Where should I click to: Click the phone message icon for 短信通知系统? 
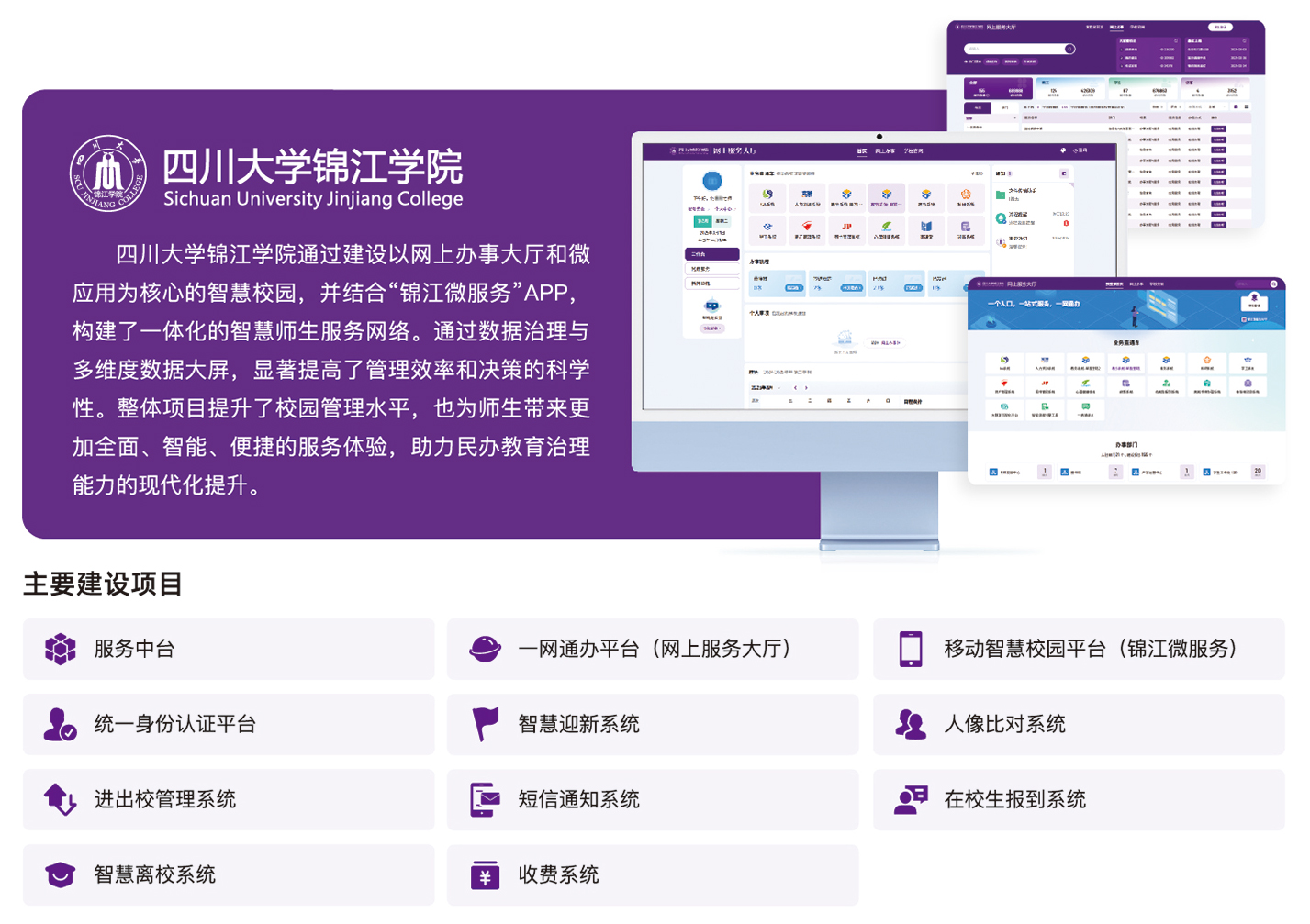coord(485,799)
